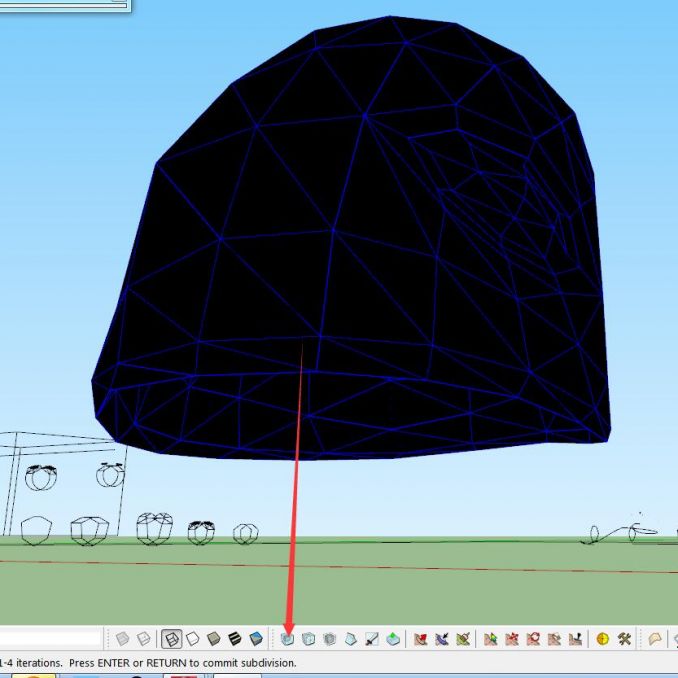Screen dimensions: 678x678
Task: Select Artisan Sculpt Brush tool
Action: 420,639
